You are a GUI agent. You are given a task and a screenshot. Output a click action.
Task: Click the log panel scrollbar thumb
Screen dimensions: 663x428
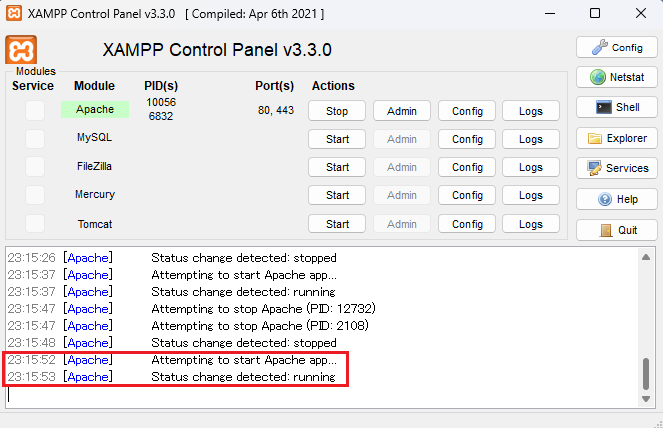647,374
